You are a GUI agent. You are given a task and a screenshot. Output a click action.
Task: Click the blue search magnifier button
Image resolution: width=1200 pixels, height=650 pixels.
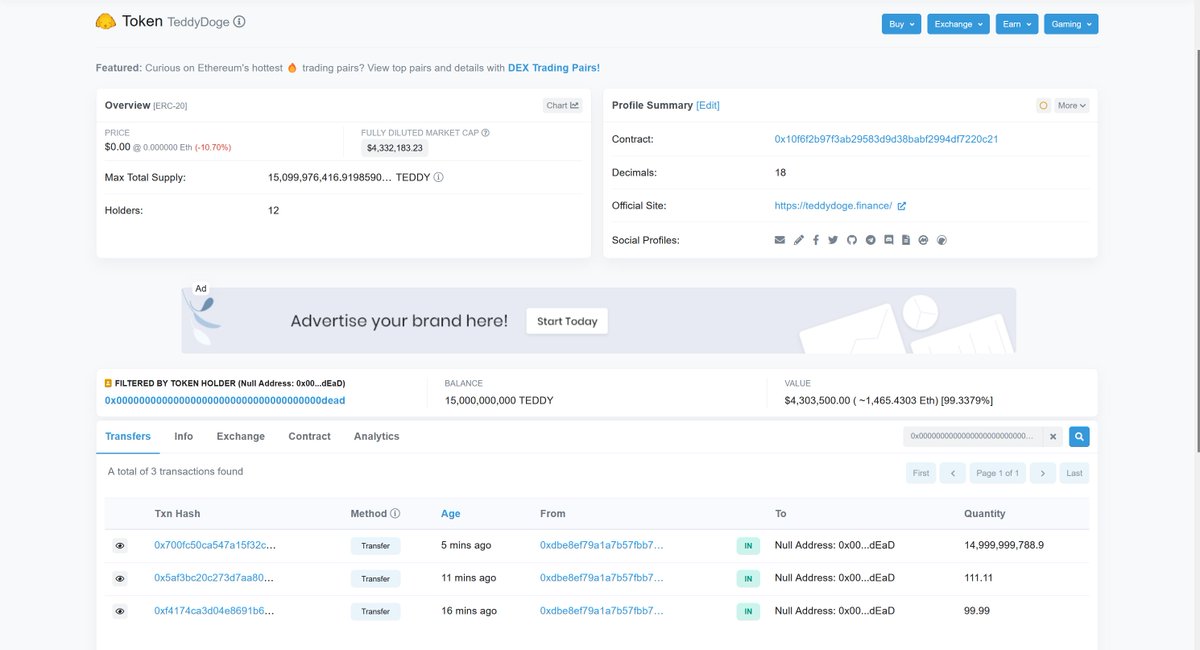1079,437
